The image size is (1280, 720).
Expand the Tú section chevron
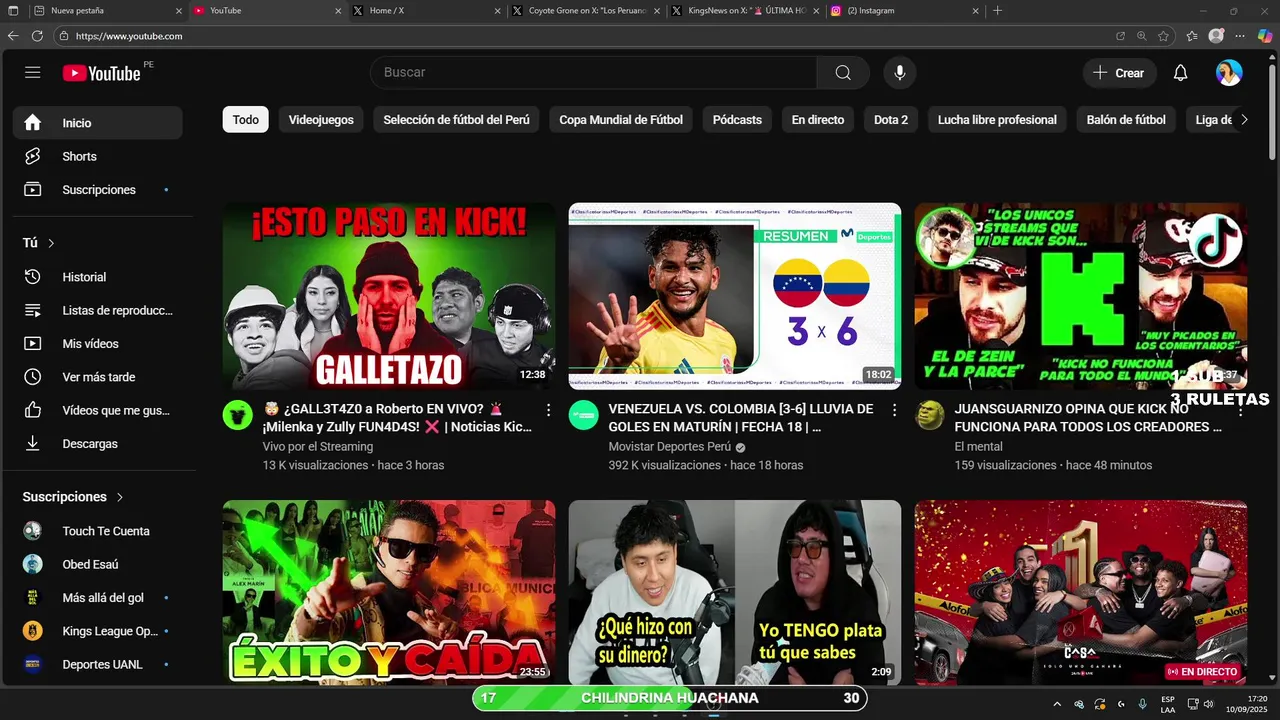(51, 243)
